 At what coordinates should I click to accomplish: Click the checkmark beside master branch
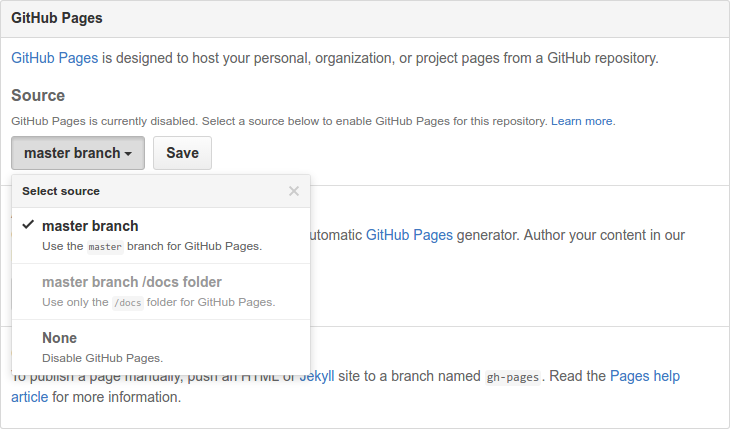pyautogui.click(x=27, y=225)
